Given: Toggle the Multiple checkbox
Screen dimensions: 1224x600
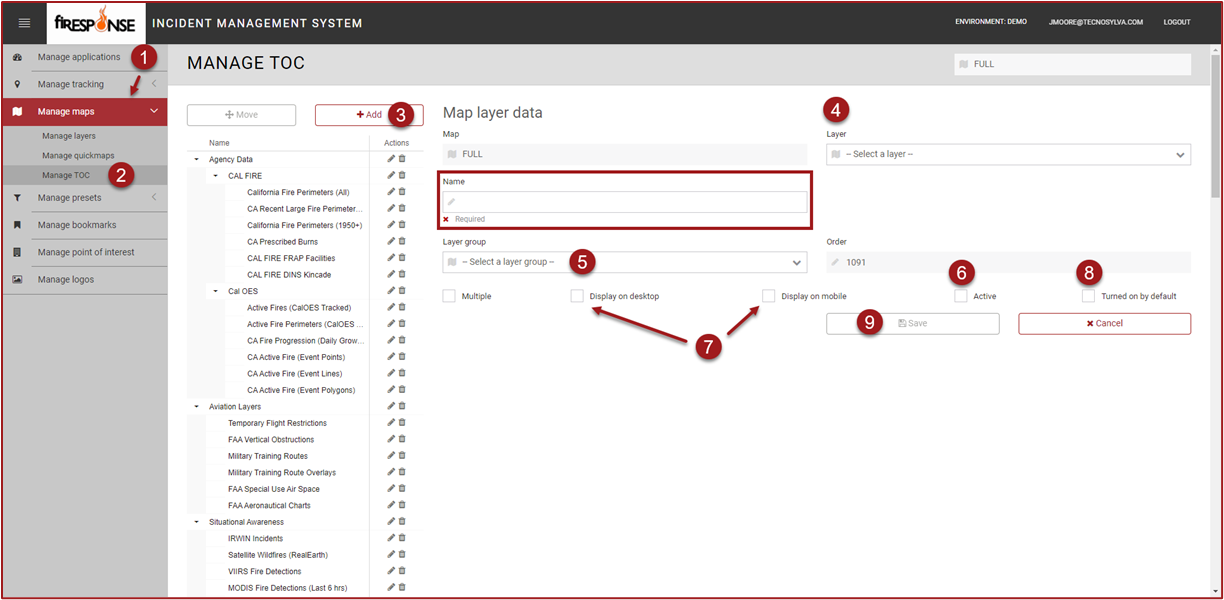Looking at the screenshot, I should (449, 296).
